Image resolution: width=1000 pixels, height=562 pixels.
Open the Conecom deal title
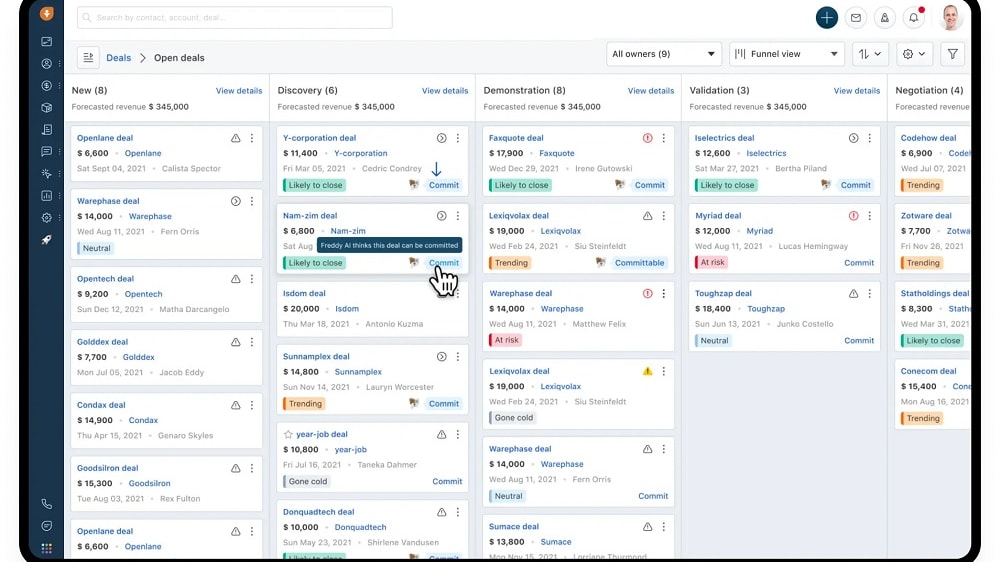click(929, 371)
